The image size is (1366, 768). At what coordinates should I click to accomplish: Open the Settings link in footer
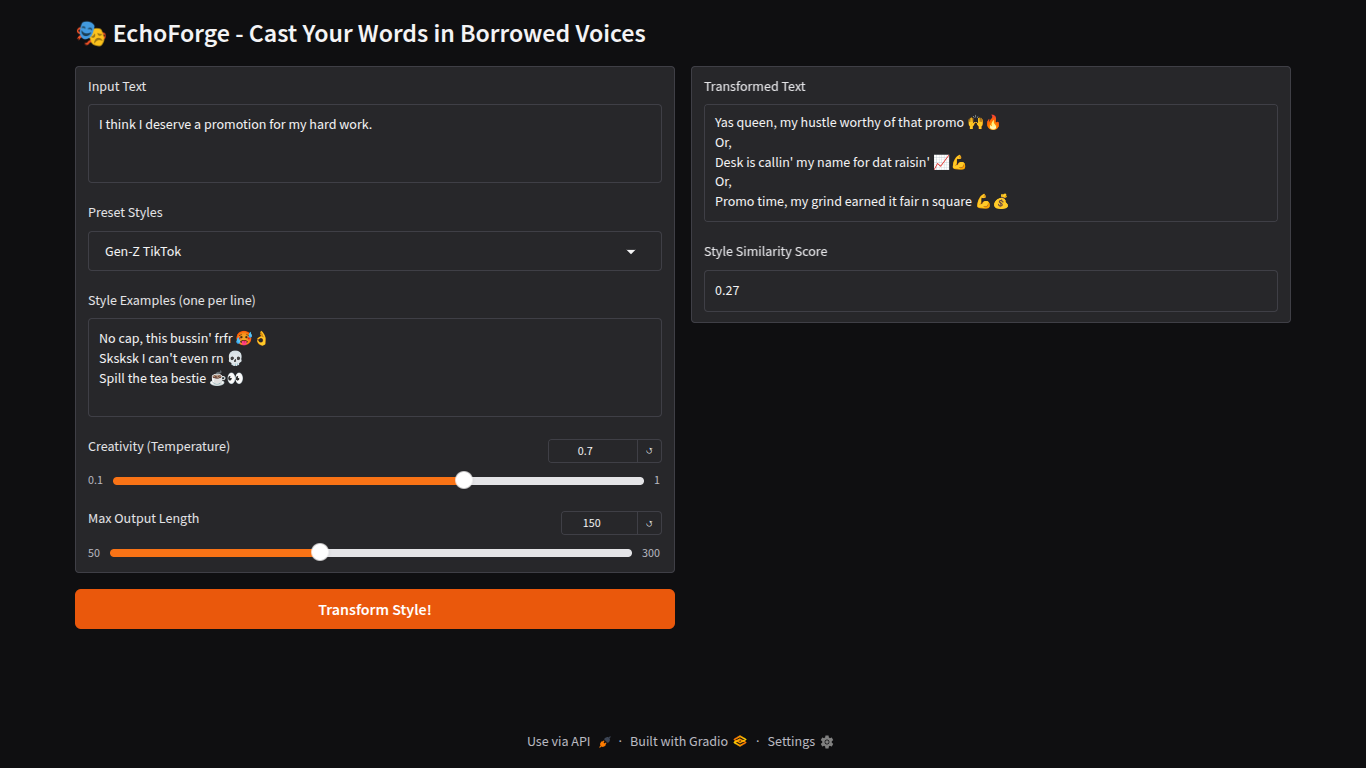pyautogui.click(x=791, y=742)
